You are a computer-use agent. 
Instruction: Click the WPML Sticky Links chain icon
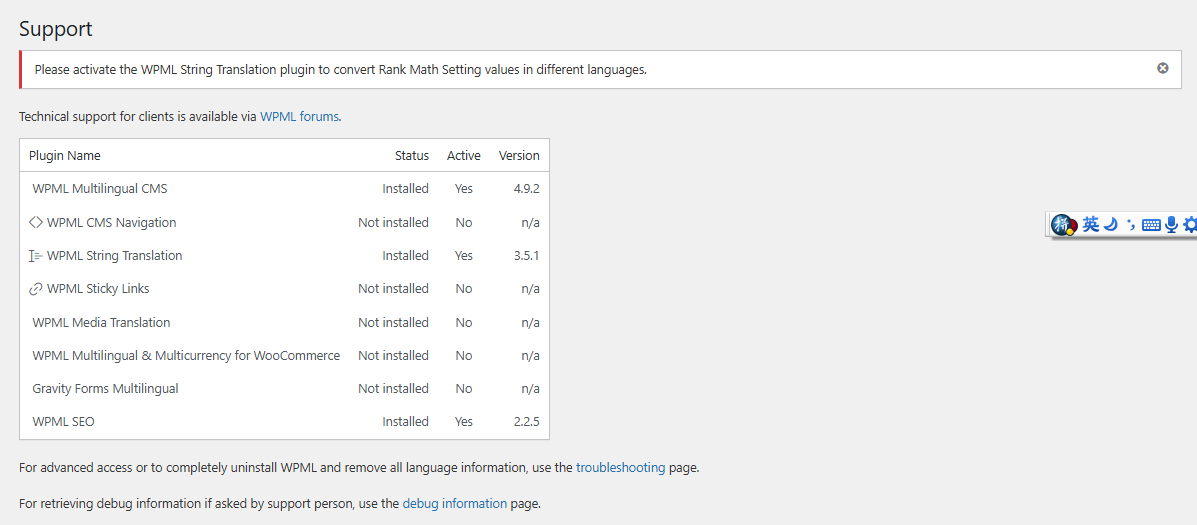coord(36,289)
